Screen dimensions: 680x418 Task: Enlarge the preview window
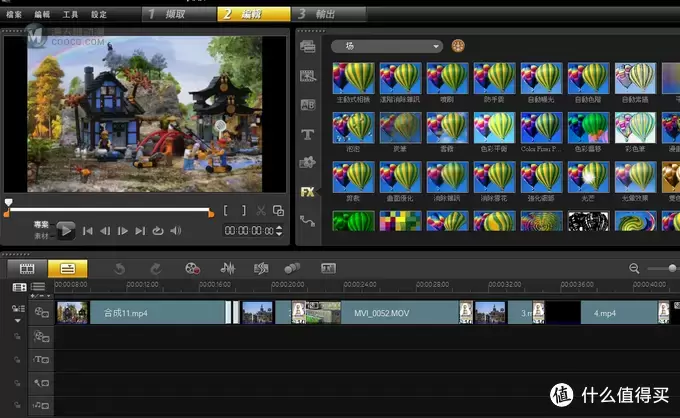pos(278,211)
